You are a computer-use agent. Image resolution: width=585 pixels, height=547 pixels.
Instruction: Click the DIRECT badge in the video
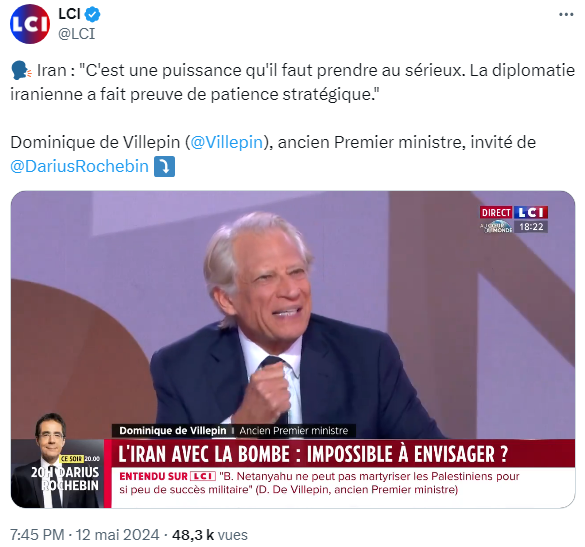(496, 213)
